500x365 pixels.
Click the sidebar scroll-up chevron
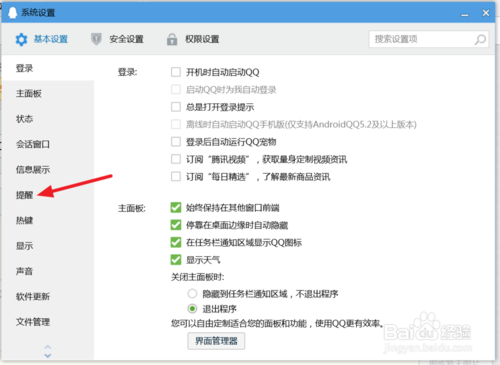[48, 347]
